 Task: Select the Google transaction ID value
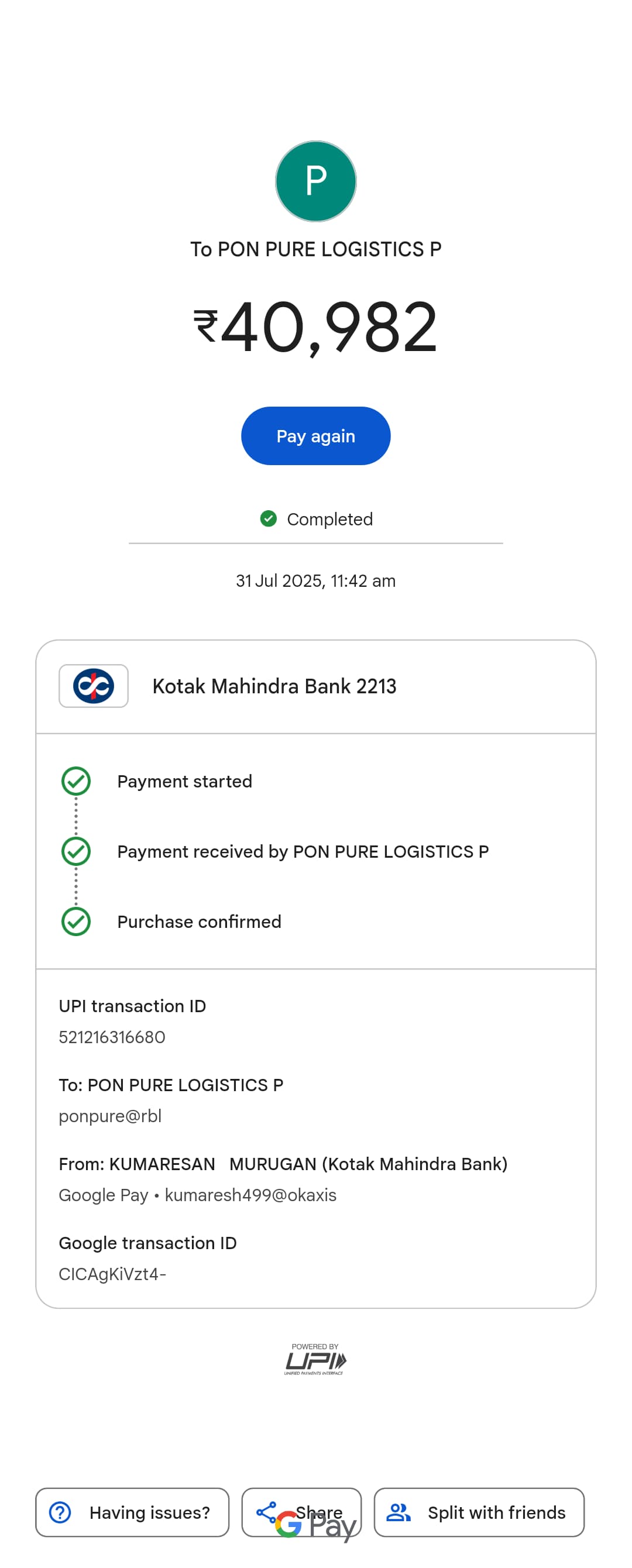pos(112,1273)
